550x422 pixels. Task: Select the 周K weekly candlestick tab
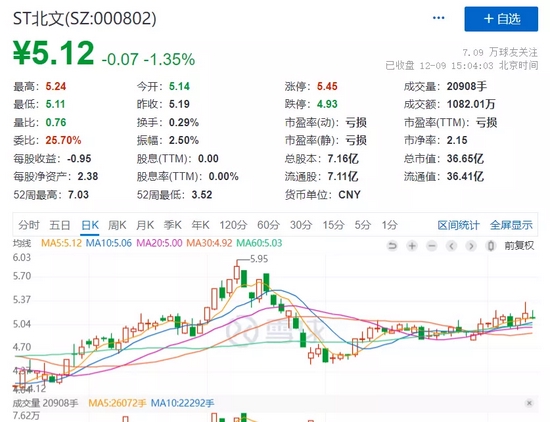click(117, 225)
